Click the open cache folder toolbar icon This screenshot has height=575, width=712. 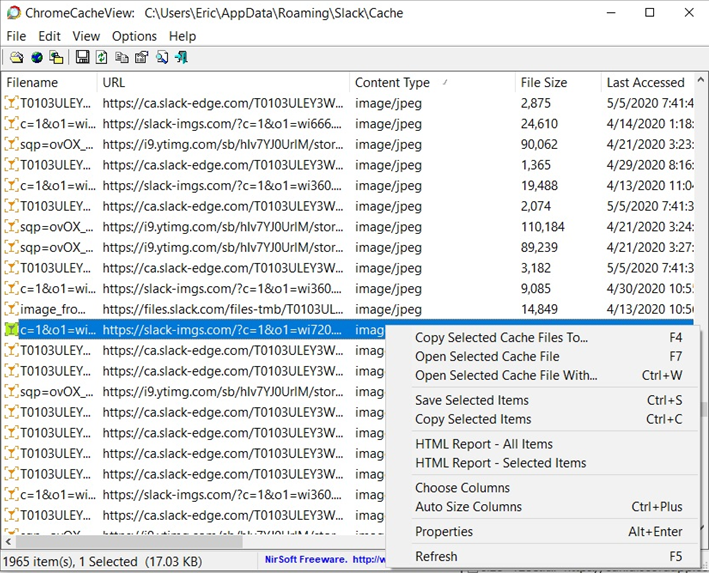[17, 58]
